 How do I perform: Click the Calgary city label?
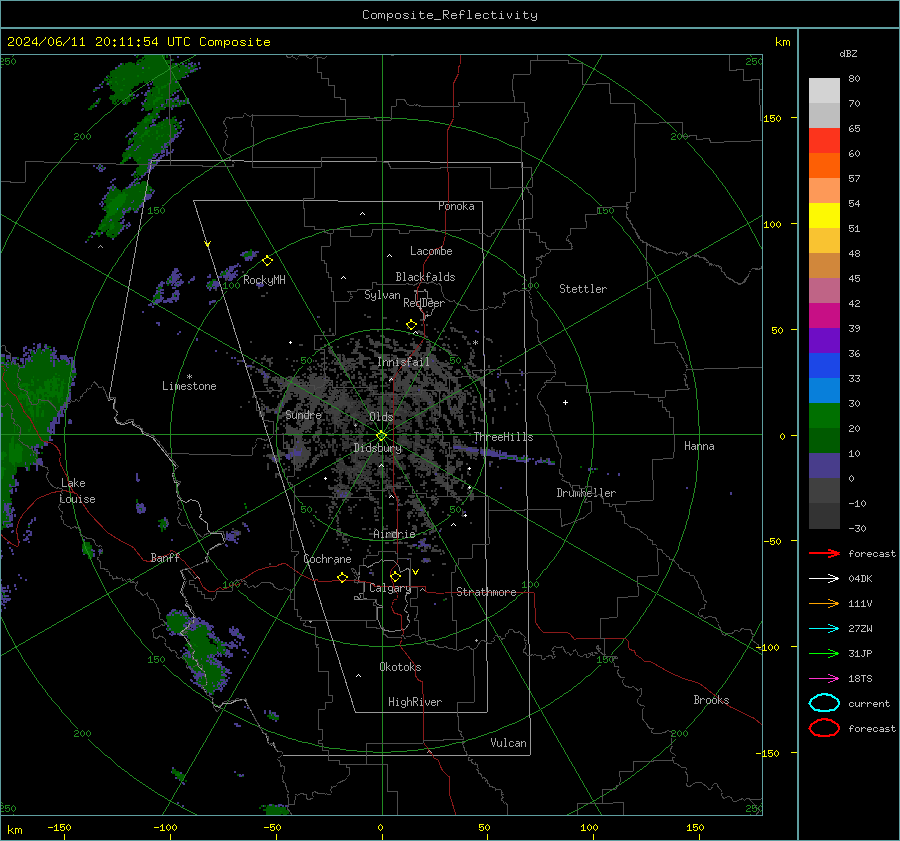pyautogui.click(x=390, y=588)
